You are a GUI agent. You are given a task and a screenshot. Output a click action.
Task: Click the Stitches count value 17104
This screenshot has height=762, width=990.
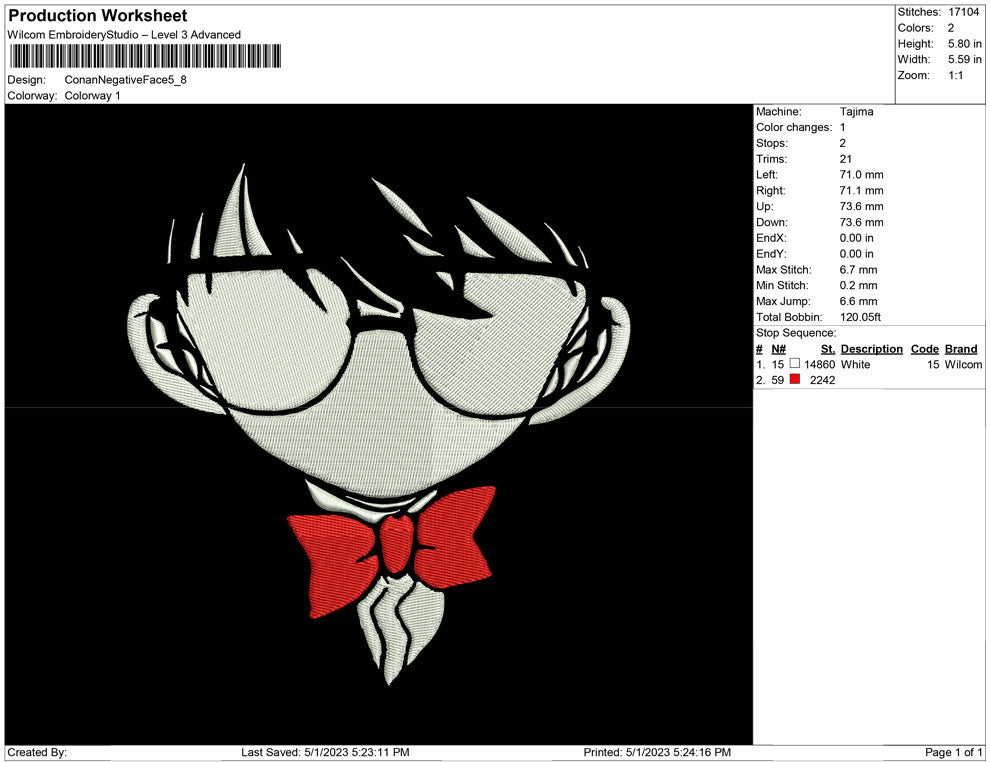point(961,12)
